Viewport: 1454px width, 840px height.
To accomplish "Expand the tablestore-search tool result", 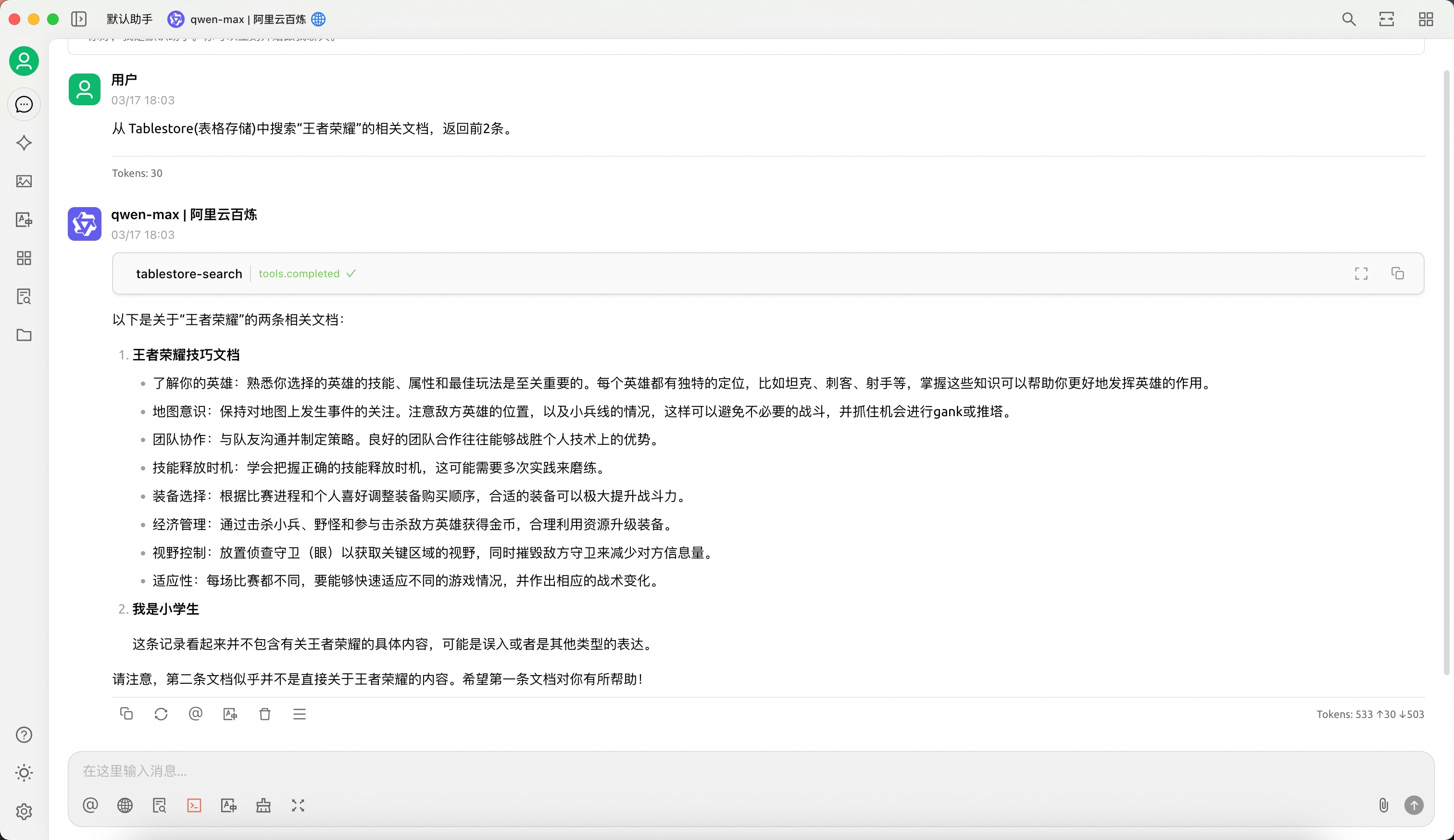I will tap(1361, 273).
